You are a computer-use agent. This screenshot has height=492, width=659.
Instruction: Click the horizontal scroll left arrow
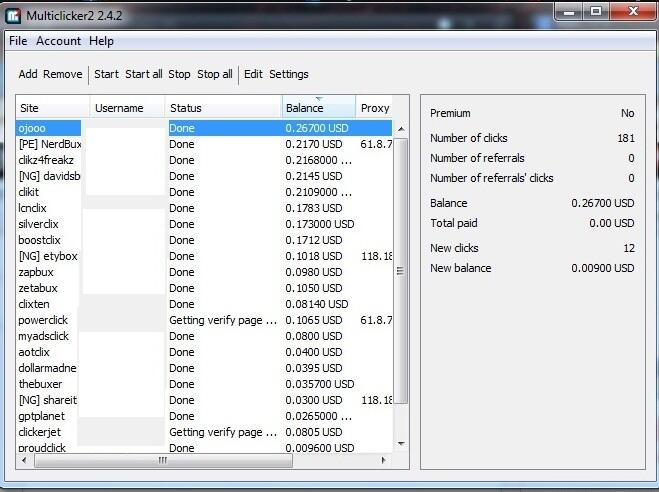[24, 460]
